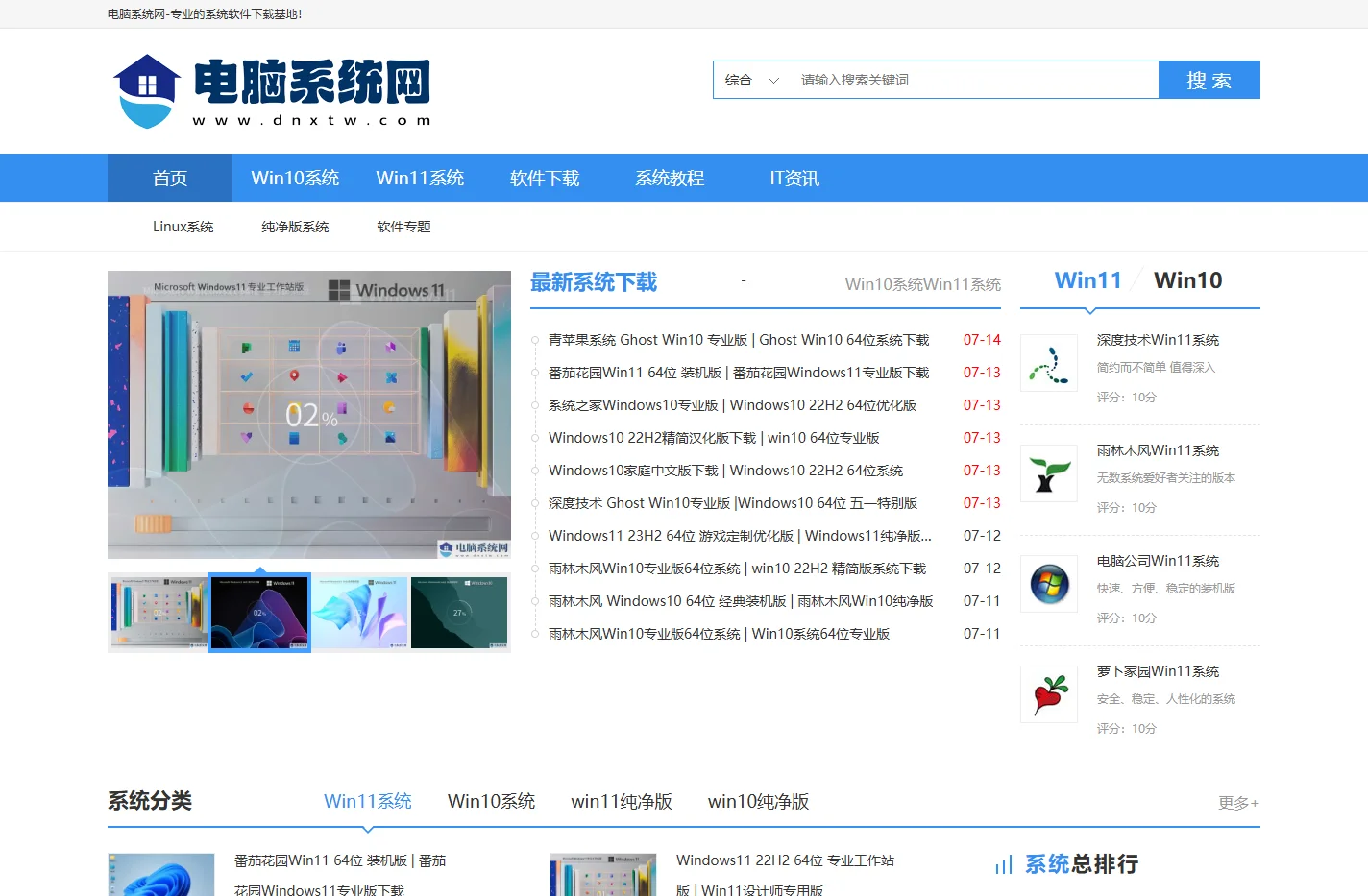This screenshot has height=896, width=1368.
Task: Click the 更多+ link
Action: click(x=1238, y=803)
